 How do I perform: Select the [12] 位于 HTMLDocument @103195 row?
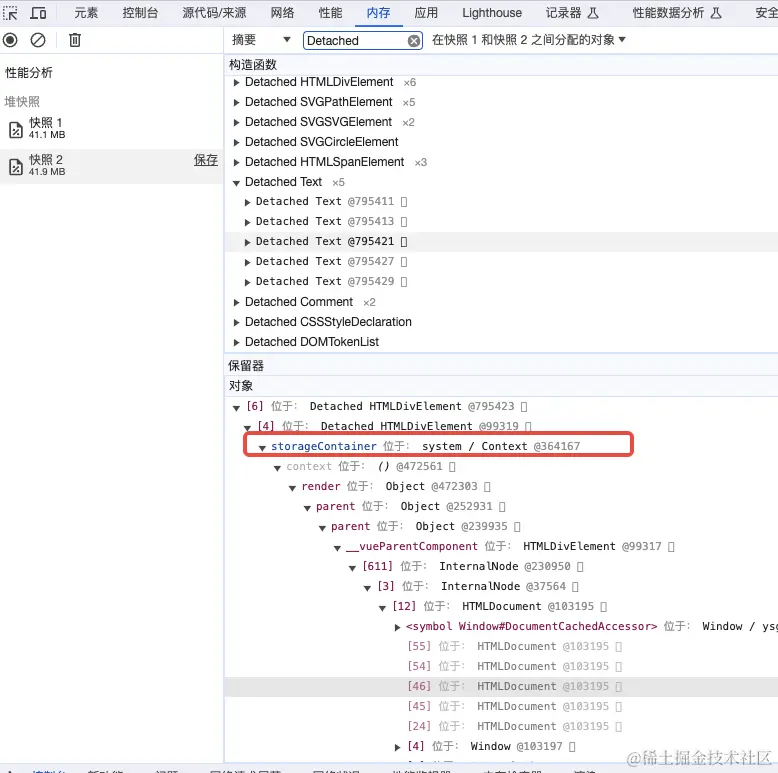click(501, 607)
